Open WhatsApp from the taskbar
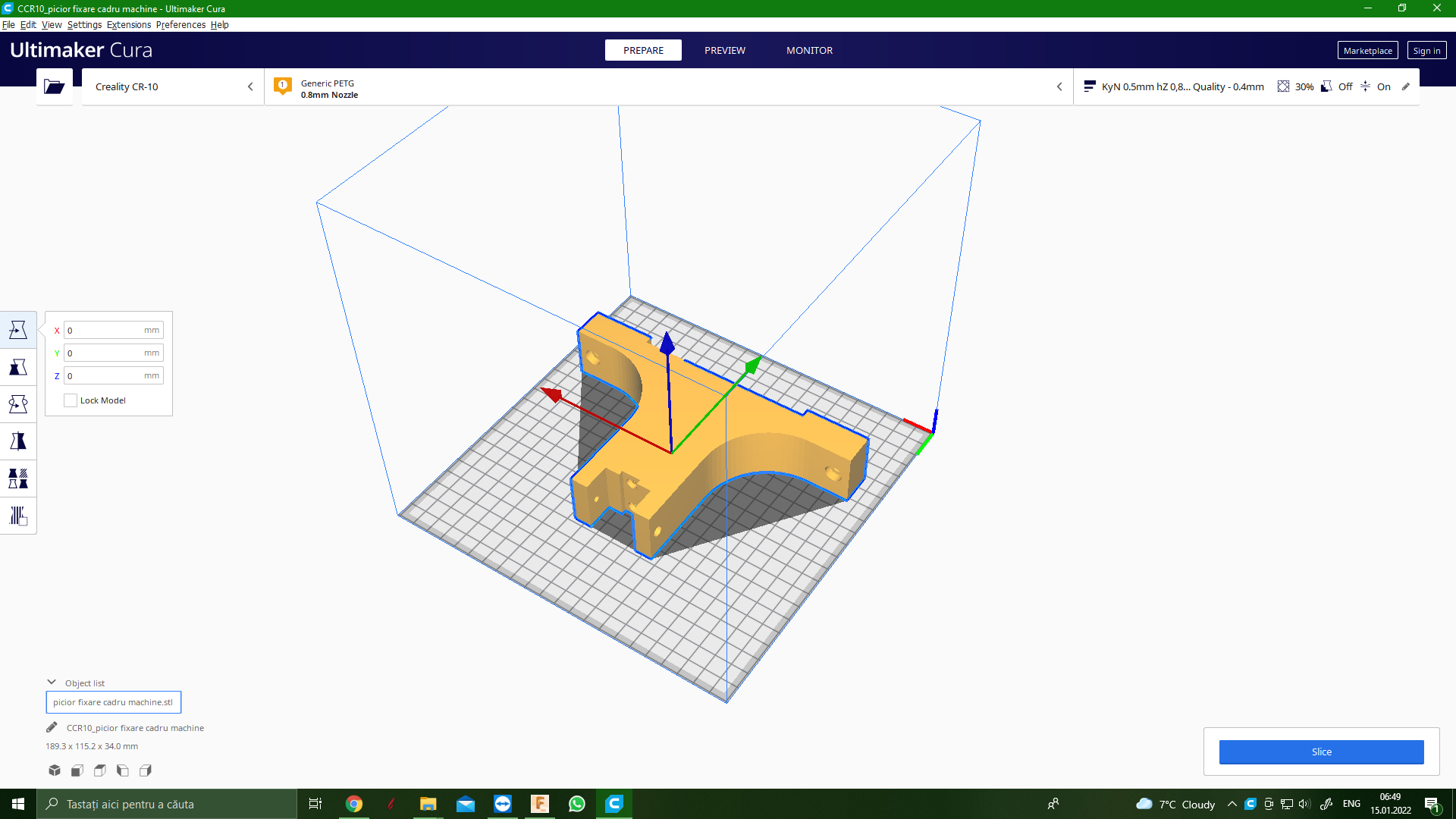Viewport: 1456px width, 819px height. (x=576, y=804)
